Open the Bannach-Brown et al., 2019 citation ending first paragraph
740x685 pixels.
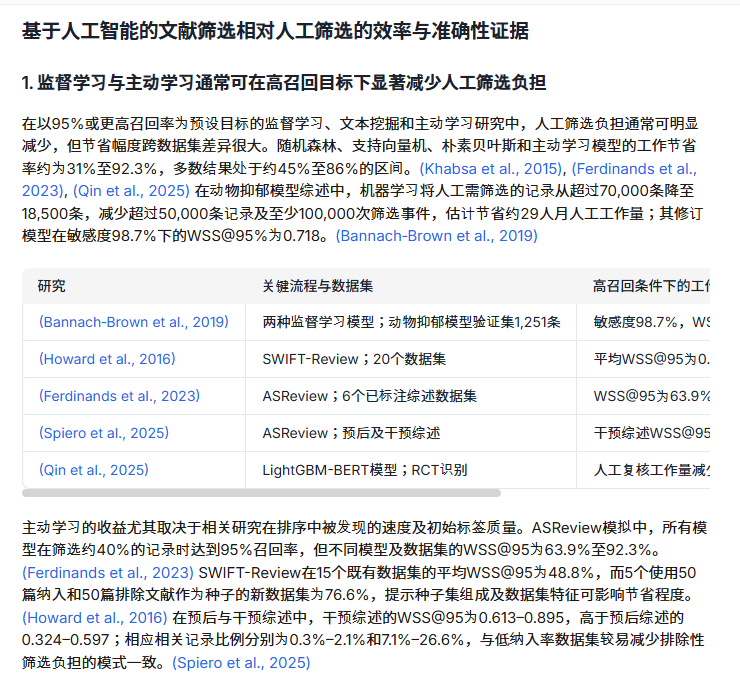[x=437, y=236]
